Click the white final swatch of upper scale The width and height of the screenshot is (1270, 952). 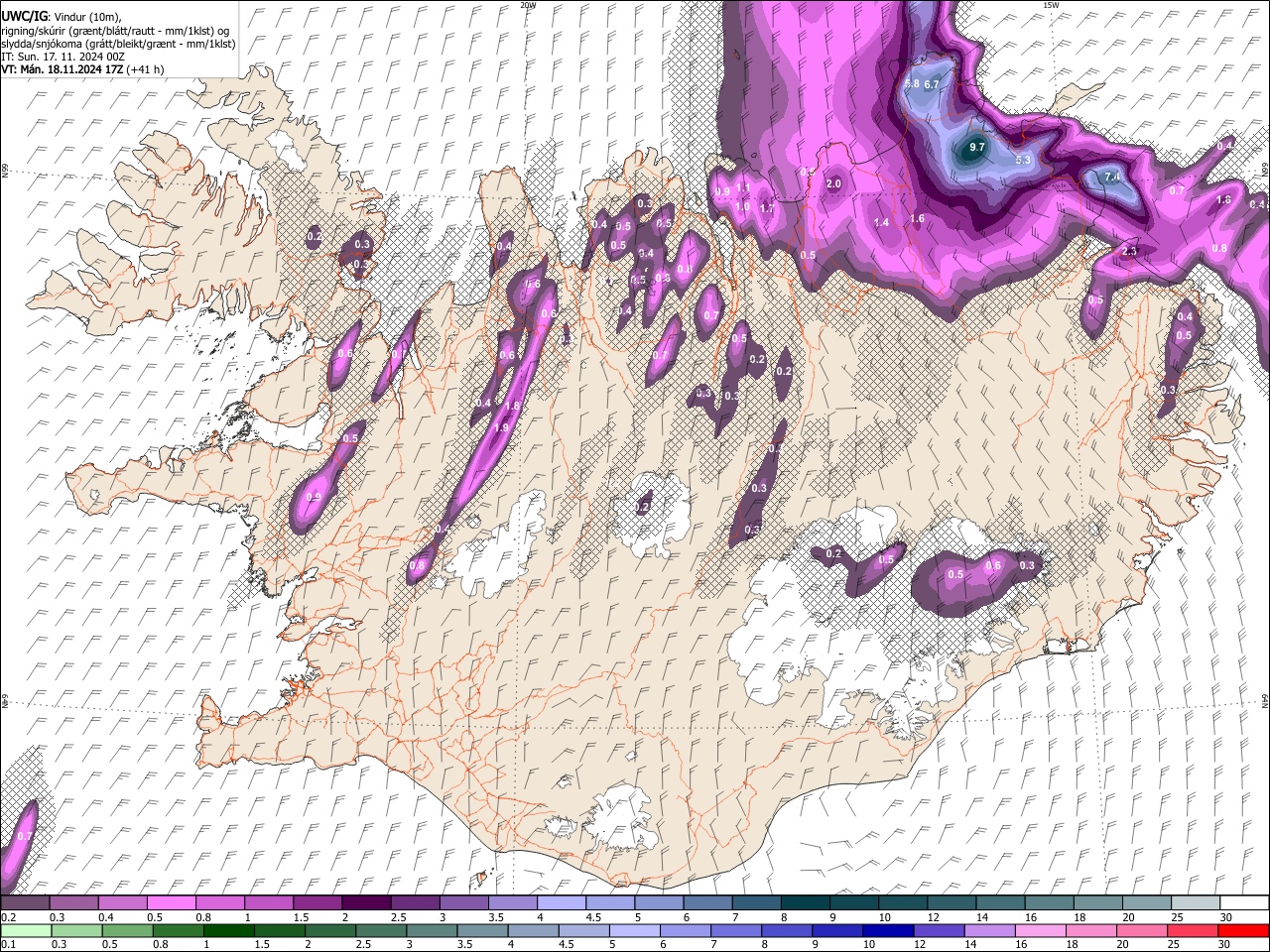pyautogui.click(x=1244, y=902)
